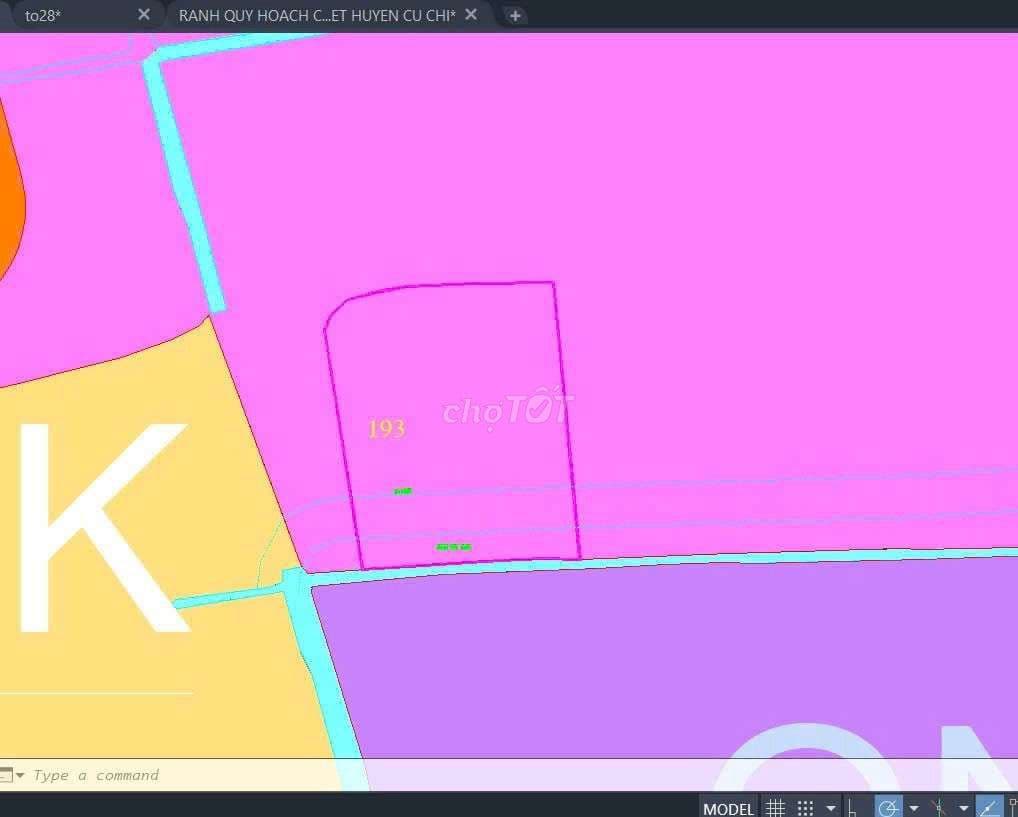The width and height of the screenshot is (1018, 817).
Task: Close the to28* drawing tab
Action: pos(144,14)
